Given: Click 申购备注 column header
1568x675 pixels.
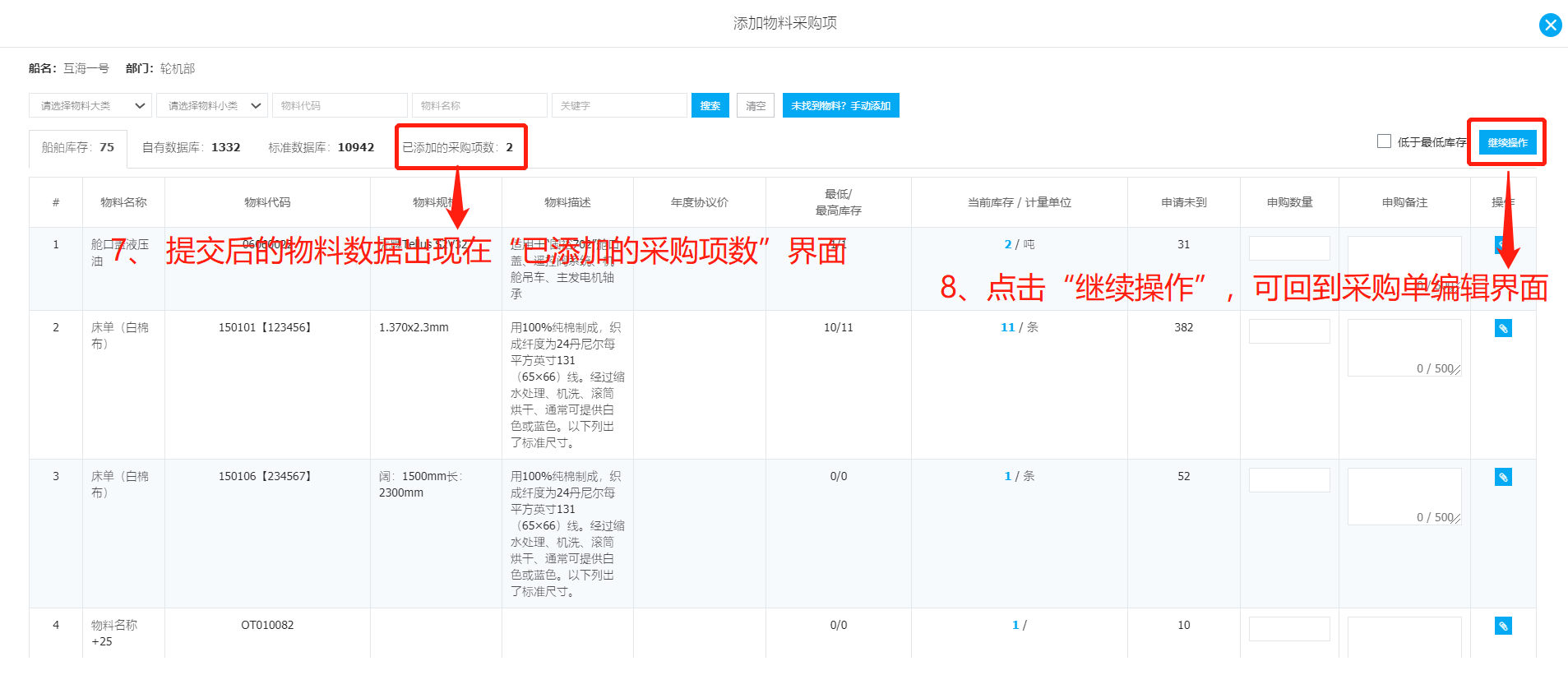Looking at the screenshot, I should point(1404,202).
